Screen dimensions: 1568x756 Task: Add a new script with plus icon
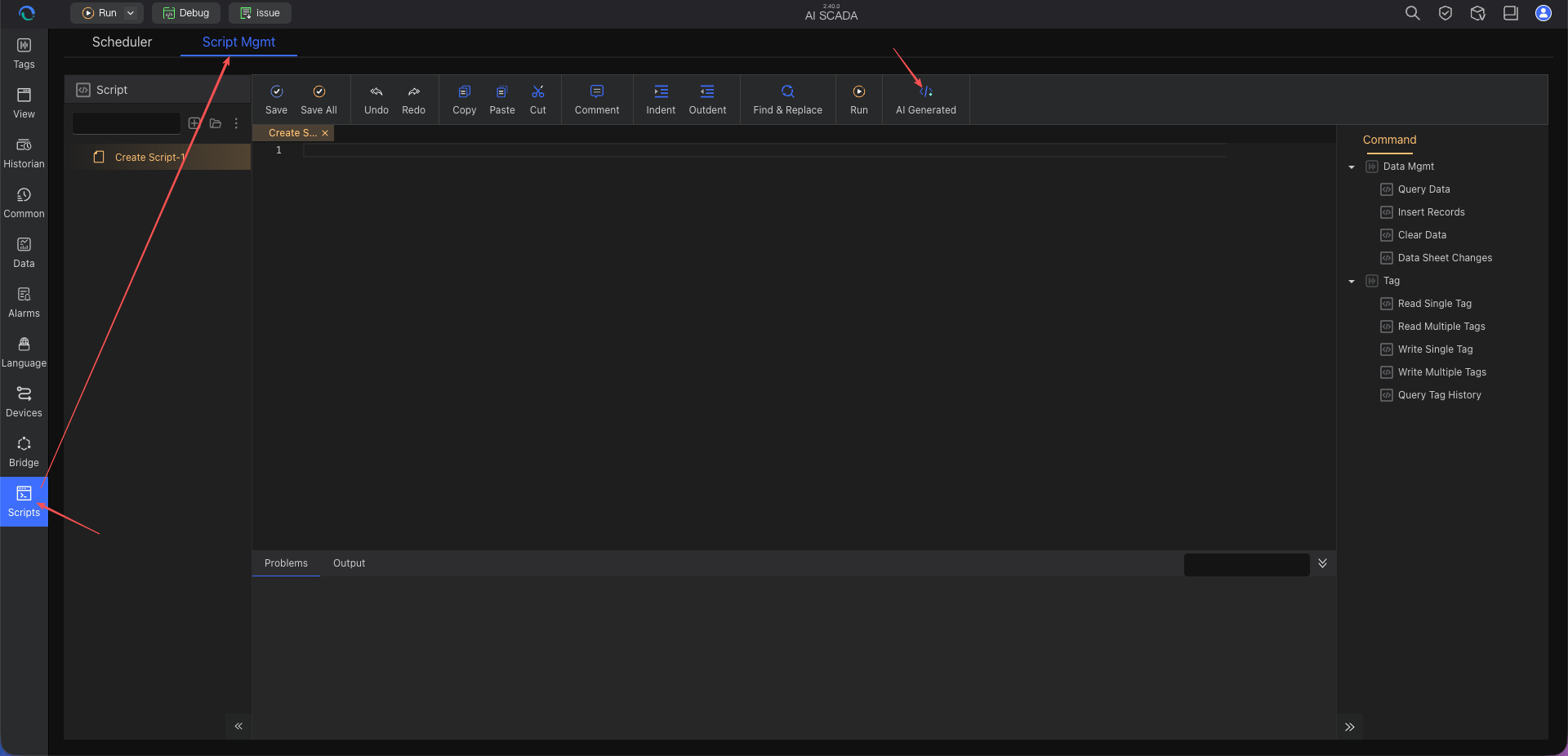click(x=194, y=123)
